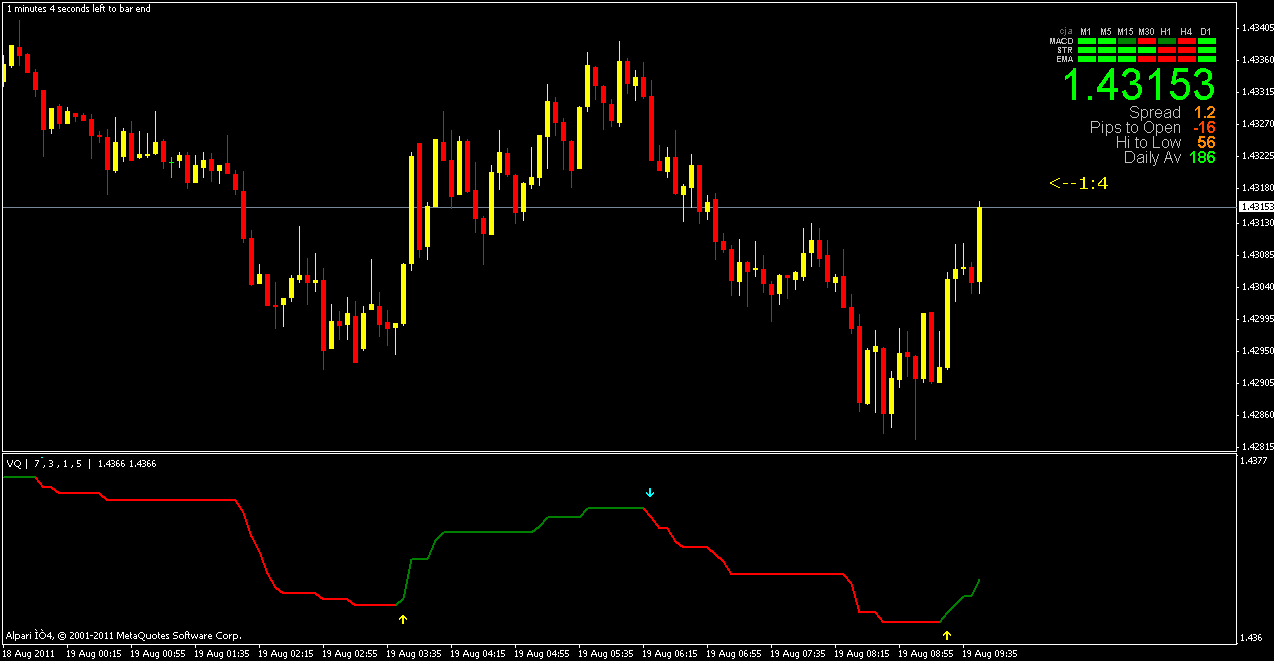
Task: Click the yellow up arrow near 03:35
Action: 403,620
